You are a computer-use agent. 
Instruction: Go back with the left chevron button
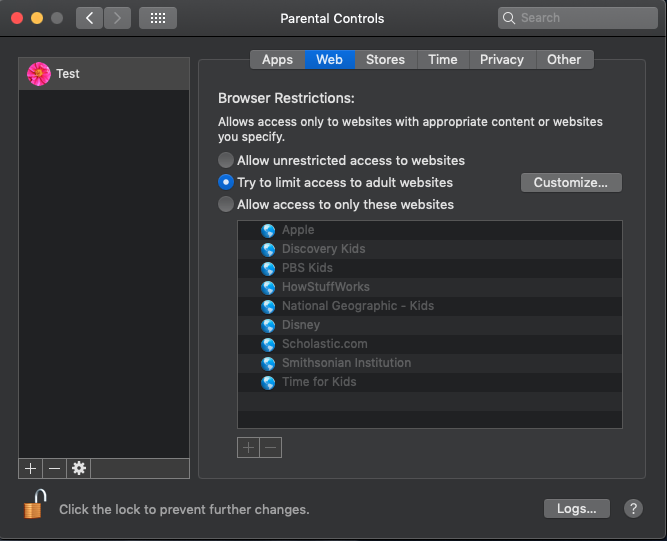point(89,18)
